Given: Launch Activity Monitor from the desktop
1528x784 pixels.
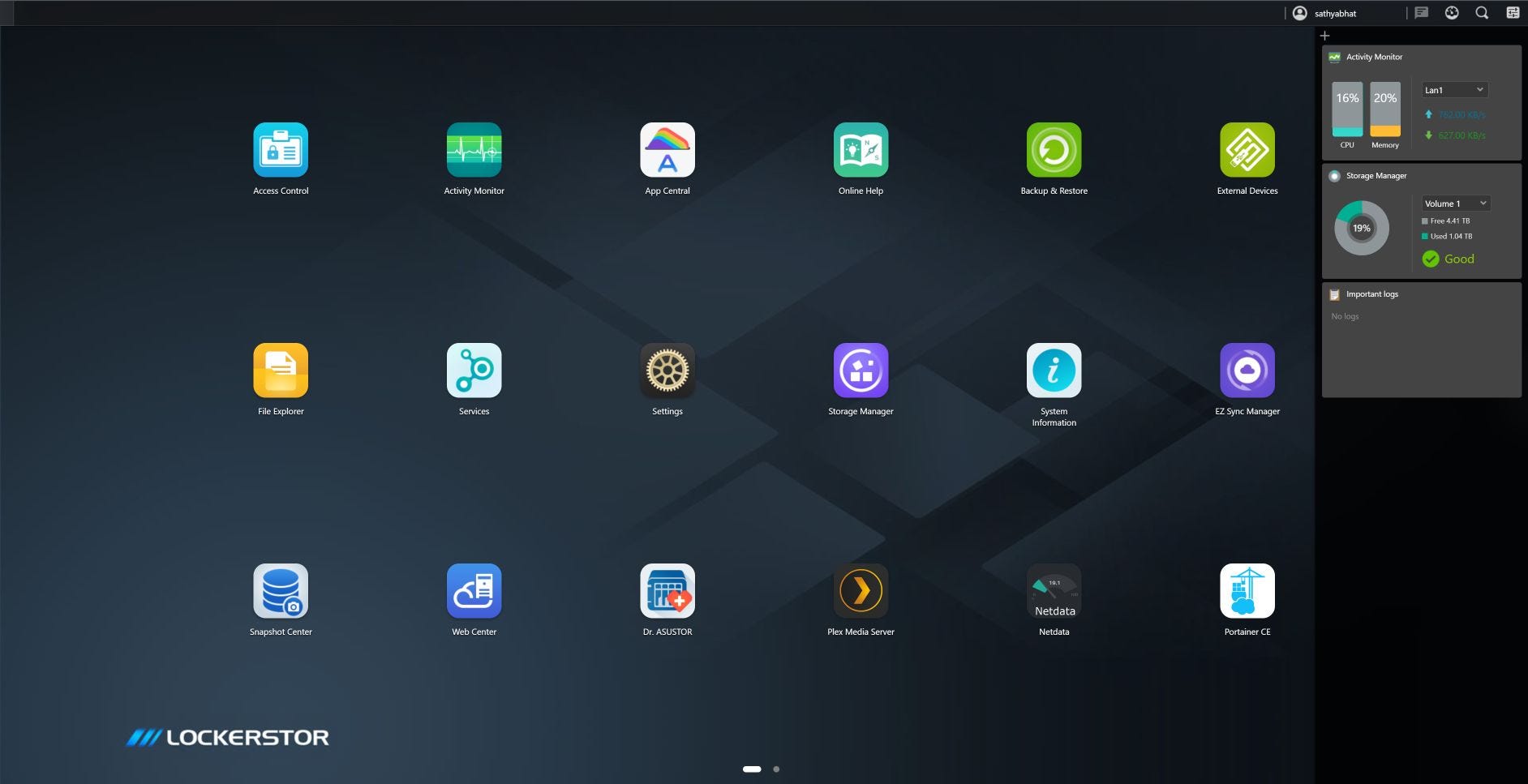Looking at the screenshot, I should coord(474,150).
